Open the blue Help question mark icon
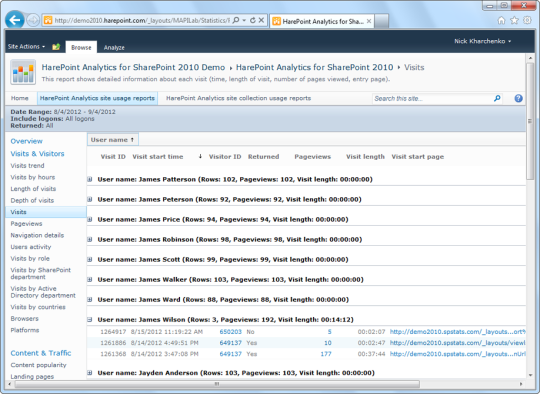 coord(518,98)
